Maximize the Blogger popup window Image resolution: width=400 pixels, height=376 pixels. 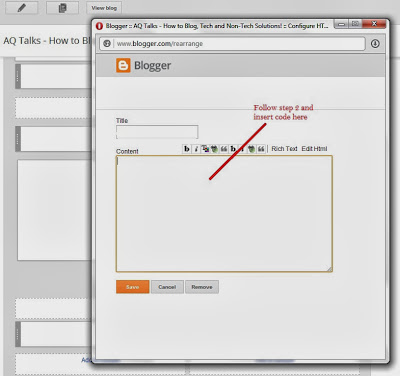[x=355, y=24]
